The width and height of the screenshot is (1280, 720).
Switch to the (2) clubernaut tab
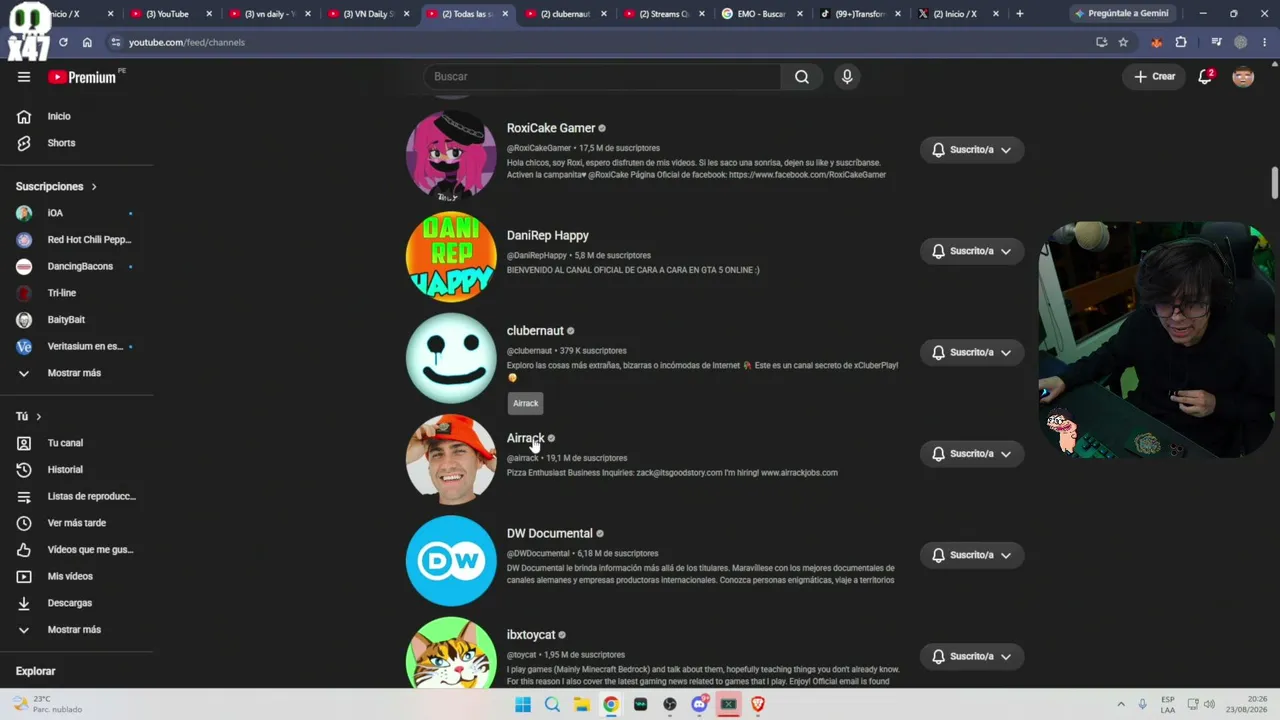pyautogui.click(x=566, y=14)
